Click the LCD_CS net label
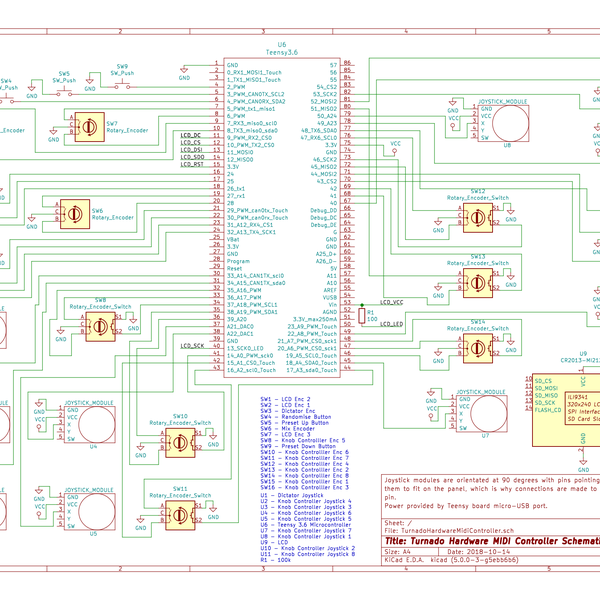This screenshot has width=600, height=600. point(191,142)
